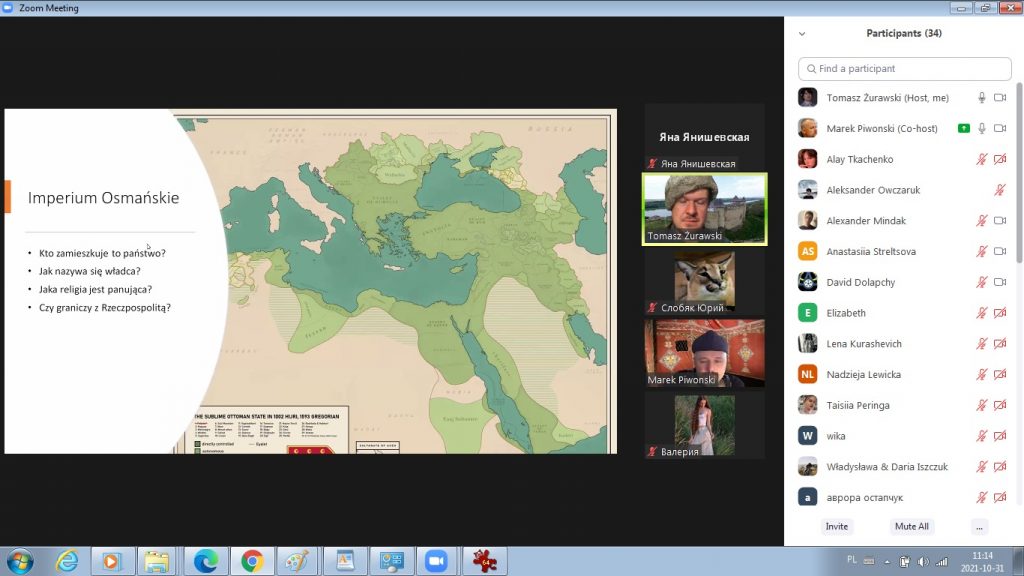This screenshot has height=576, width=1024.
Task: Toggle Lena Kurashevich's muted microphone
Action: [982, 344]
